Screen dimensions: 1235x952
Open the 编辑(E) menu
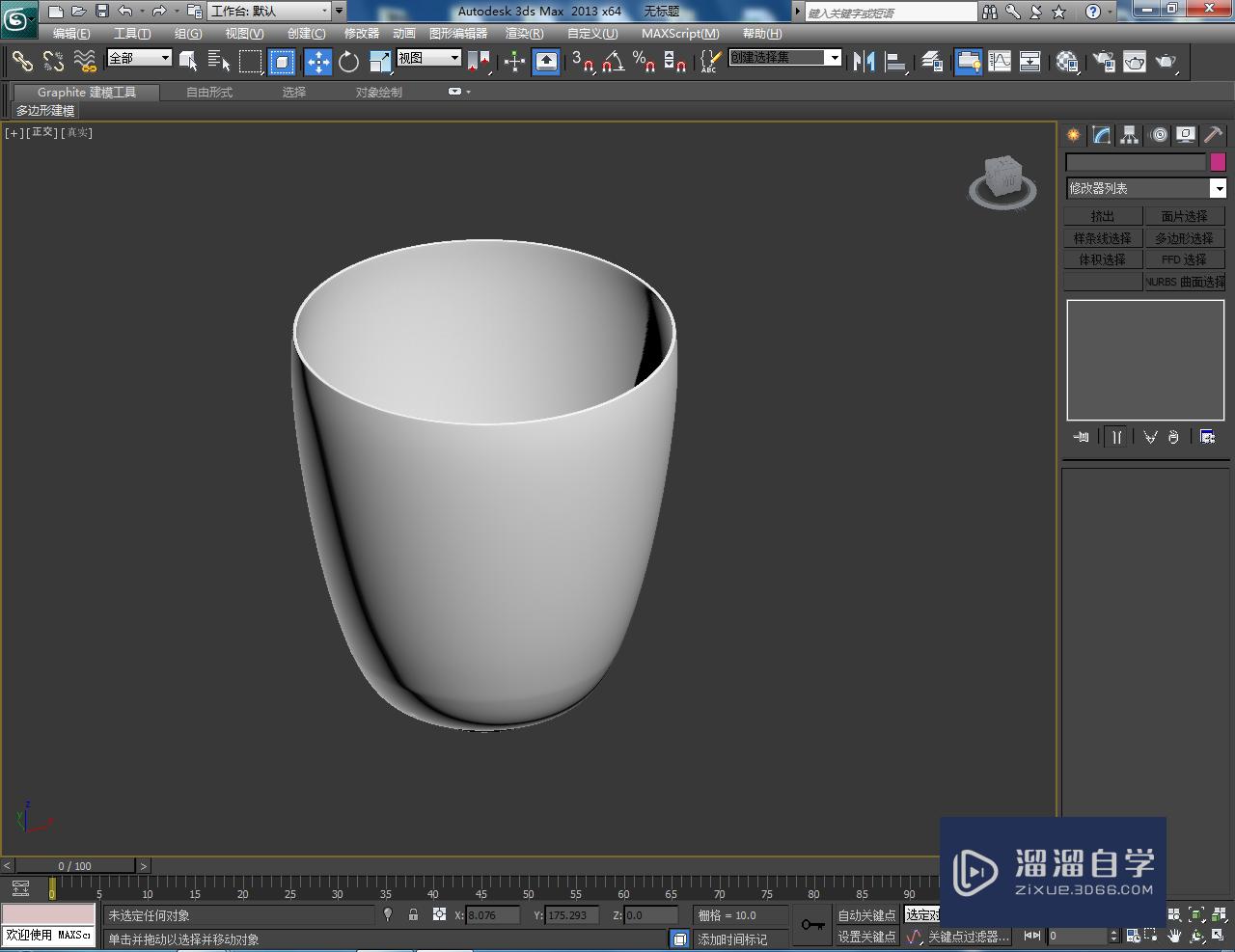(71, 33)
